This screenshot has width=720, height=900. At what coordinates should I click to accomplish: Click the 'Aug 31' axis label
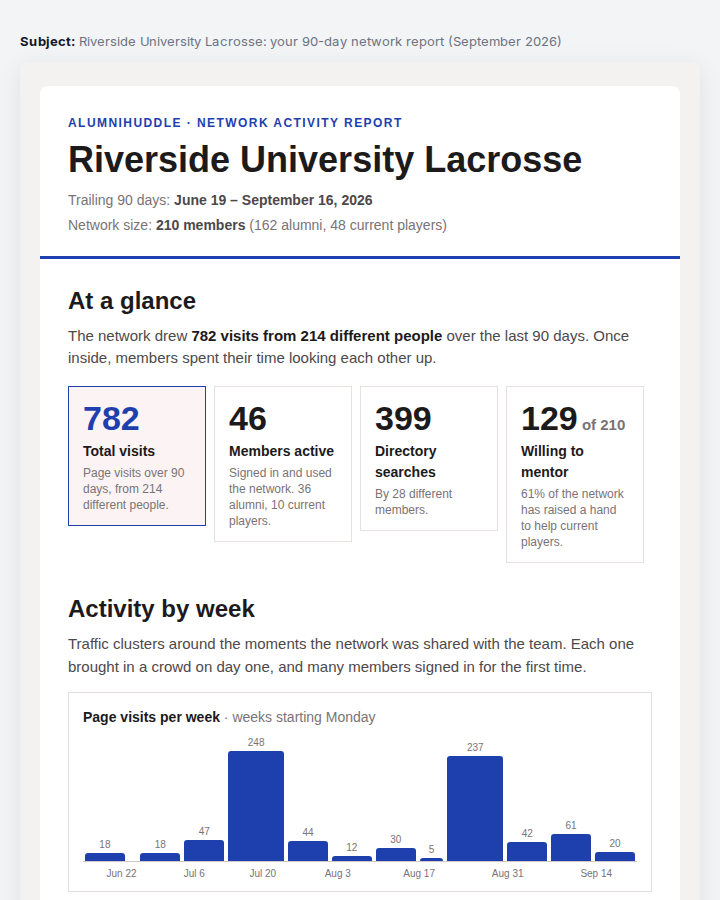pos(508,873)
